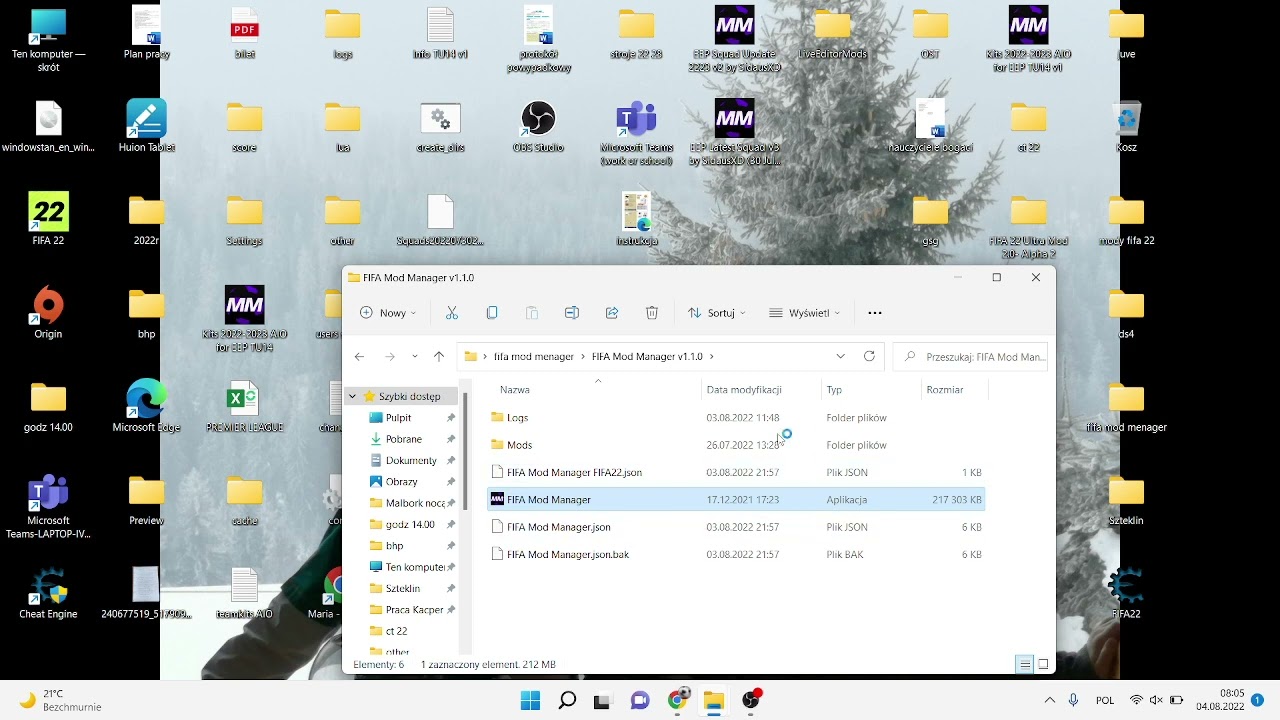This screenshot has height=720, width=1280.
Task: Open Task View from the taskbar
Action: click(602, 700)
